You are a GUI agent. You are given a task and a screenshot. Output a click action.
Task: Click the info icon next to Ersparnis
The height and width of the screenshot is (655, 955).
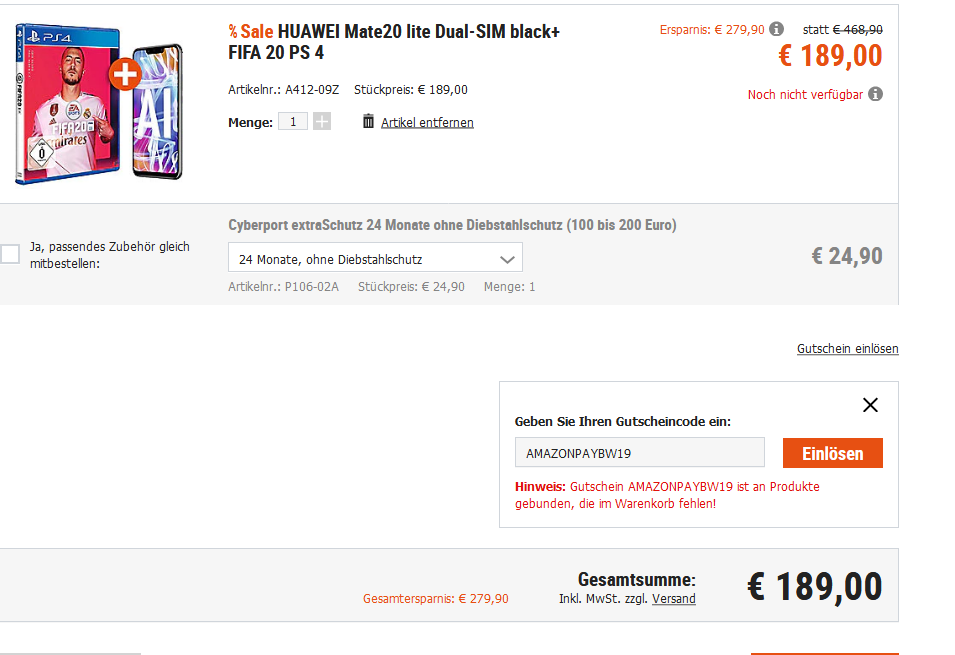pos(777,29)
